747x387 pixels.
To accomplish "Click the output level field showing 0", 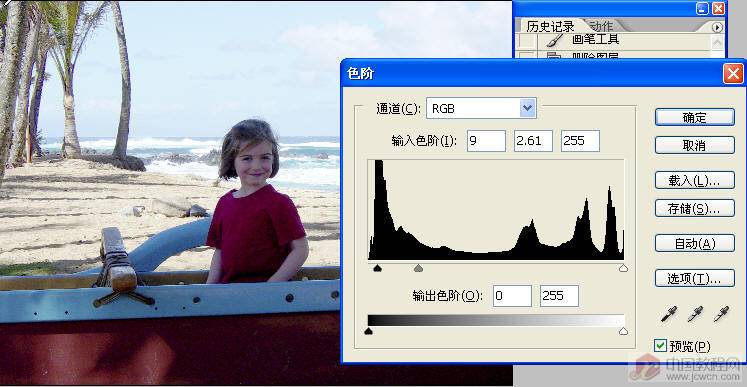I will coord(512,296).
